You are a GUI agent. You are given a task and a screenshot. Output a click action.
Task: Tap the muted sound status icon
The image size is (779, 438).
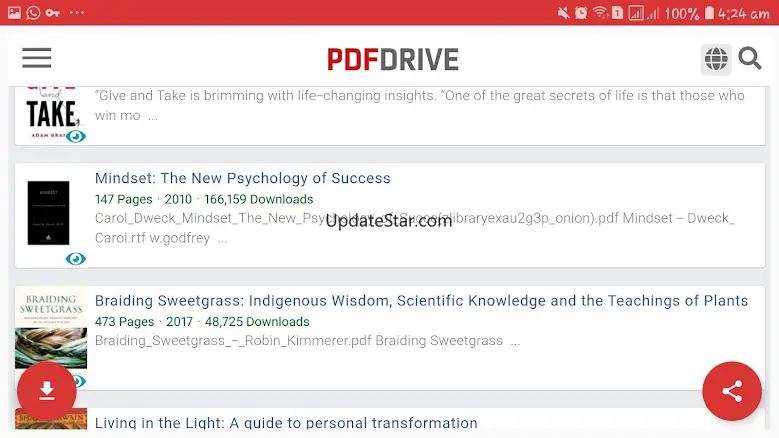(x=563, y=13)
